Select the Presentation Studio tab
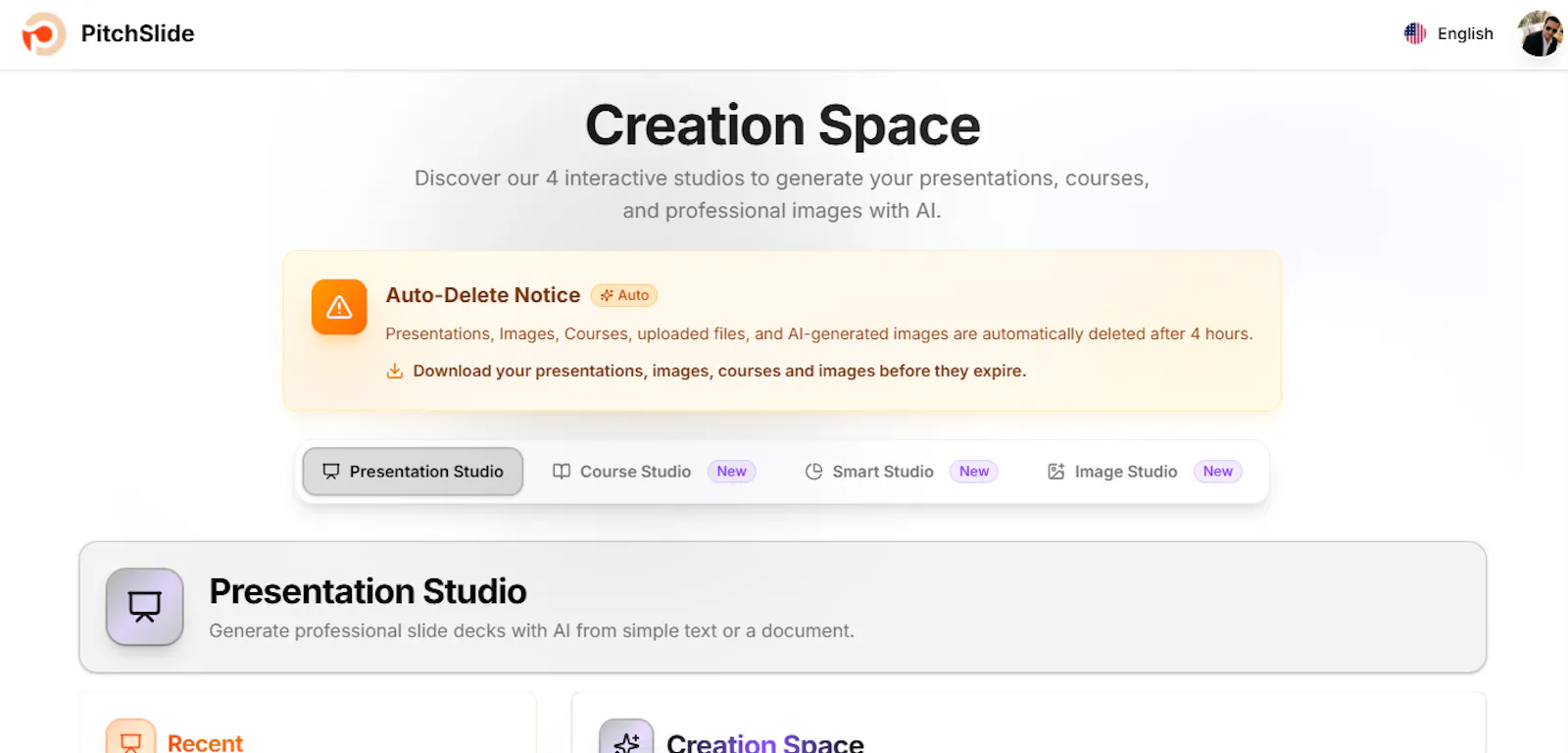The image size is (1568, 753). click(x=413, y=472)
